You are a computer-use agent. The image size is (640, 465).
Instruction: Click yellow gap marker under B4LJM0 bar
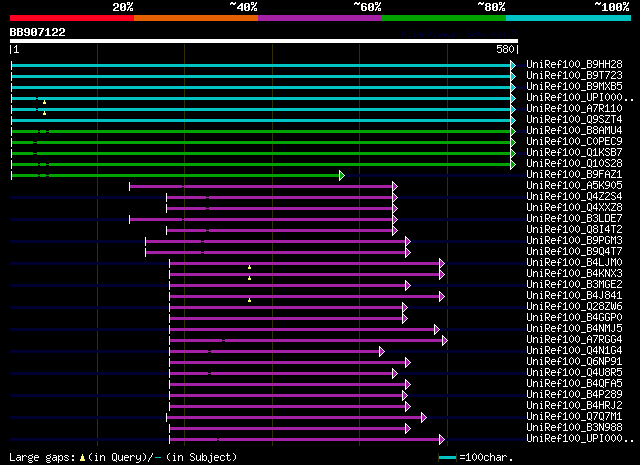click(x=249, y=267)
